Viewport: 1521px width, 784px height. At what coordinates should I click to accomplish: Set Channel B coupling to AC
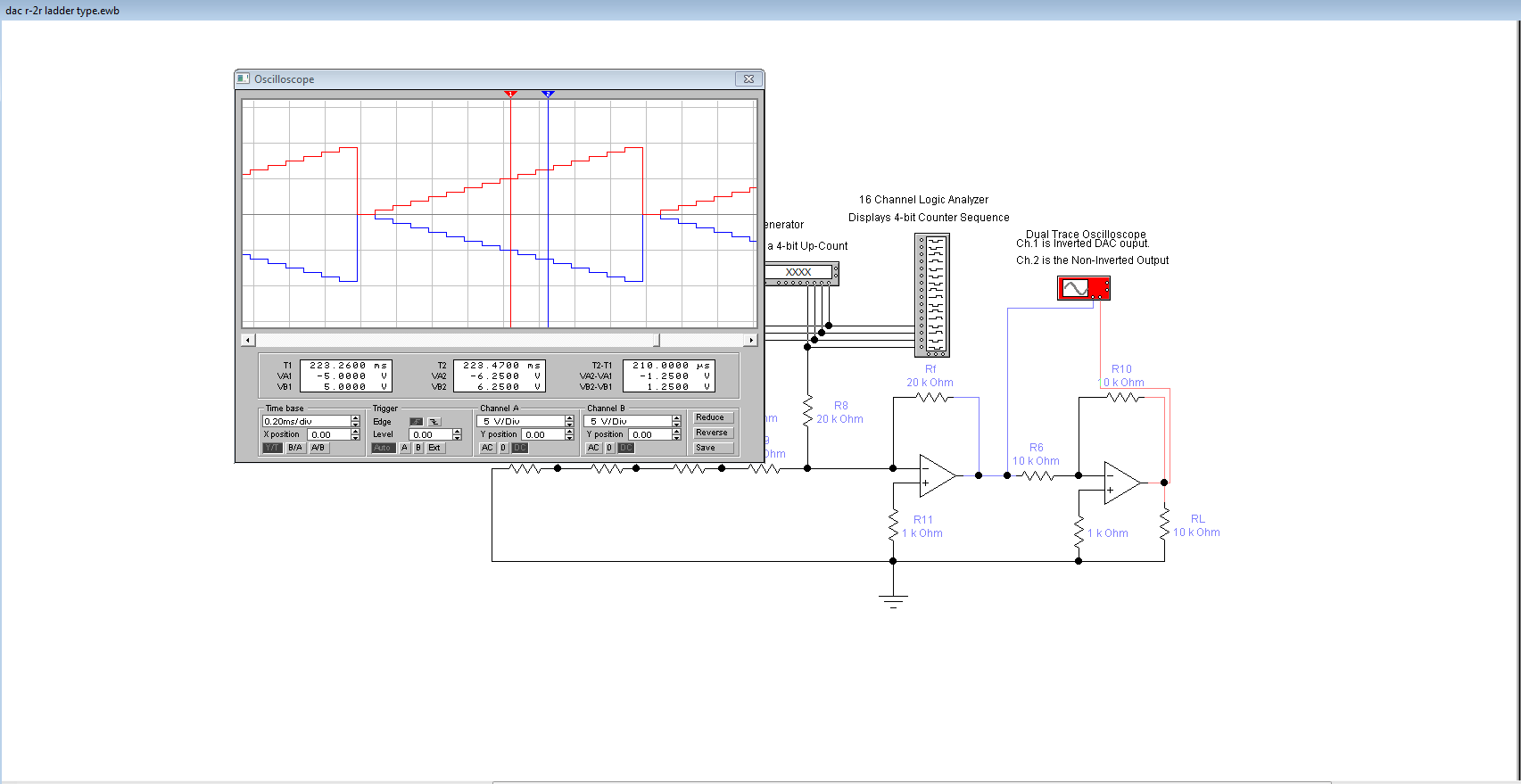[x=594, y=448]
